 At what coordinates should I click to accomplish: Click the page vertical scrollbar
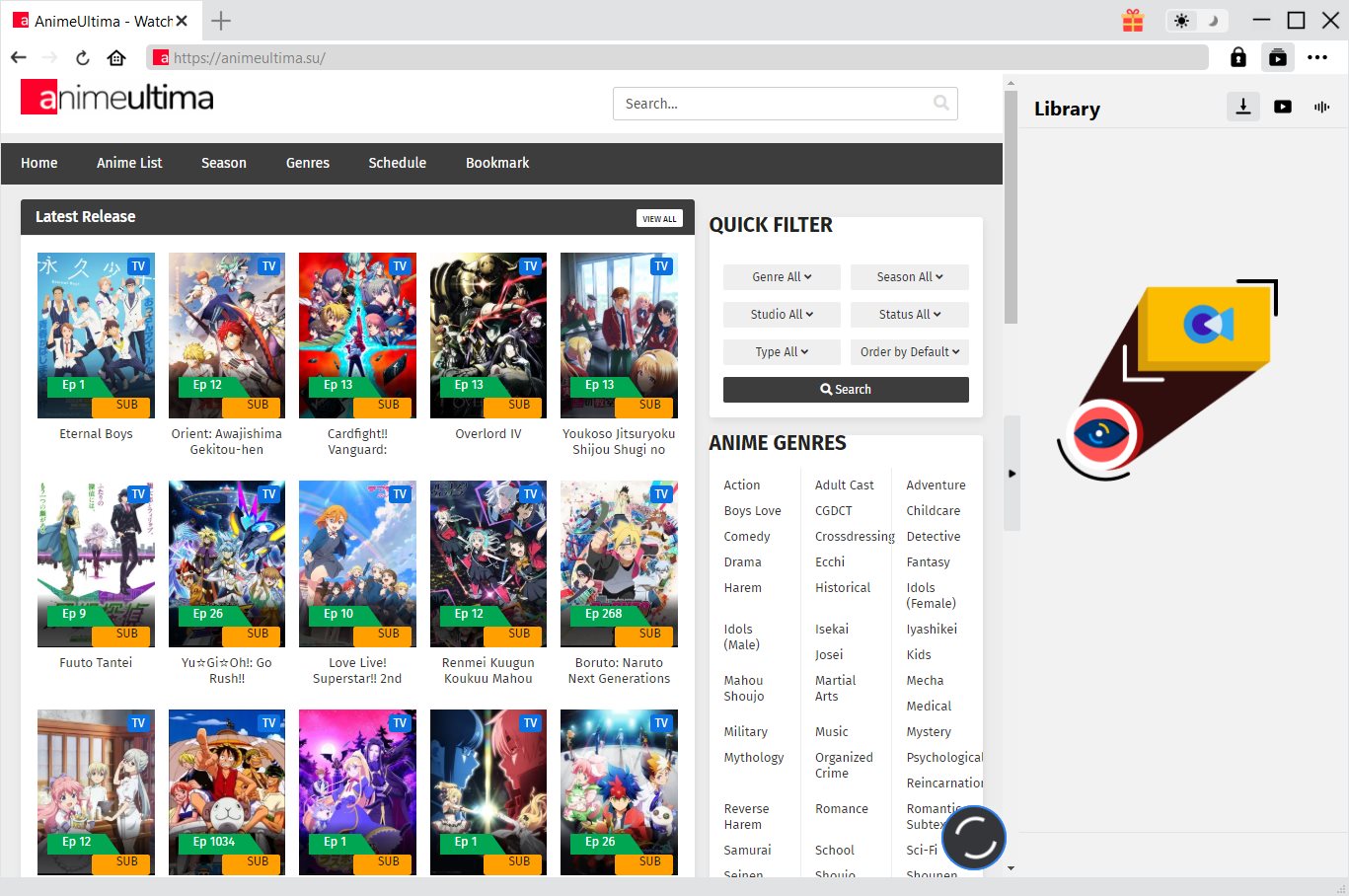coord(1010,207)
